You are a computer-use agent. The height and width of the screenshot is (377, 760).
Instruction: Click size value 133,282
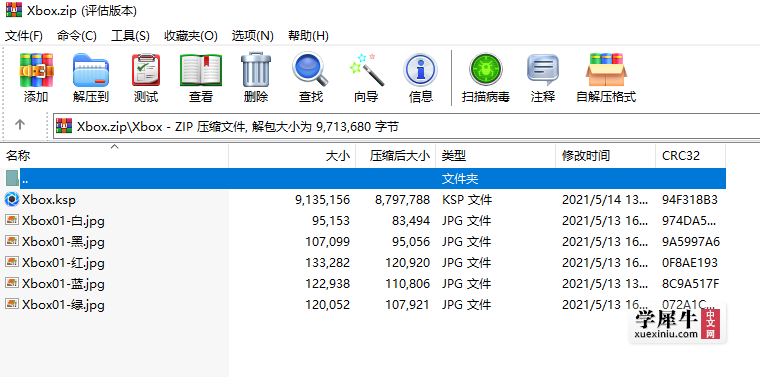(x=327, y=263)
